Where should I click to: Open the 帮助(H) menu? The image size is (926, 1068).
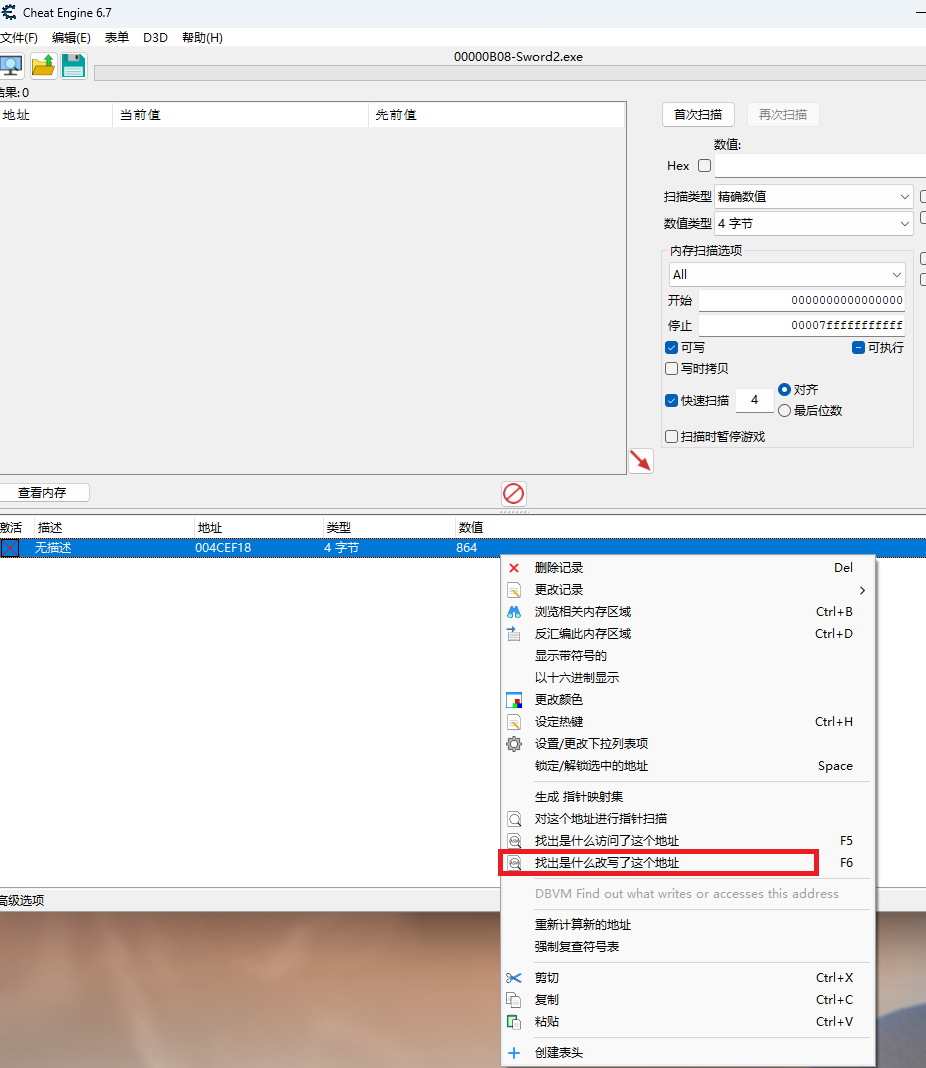pos(202,37)
